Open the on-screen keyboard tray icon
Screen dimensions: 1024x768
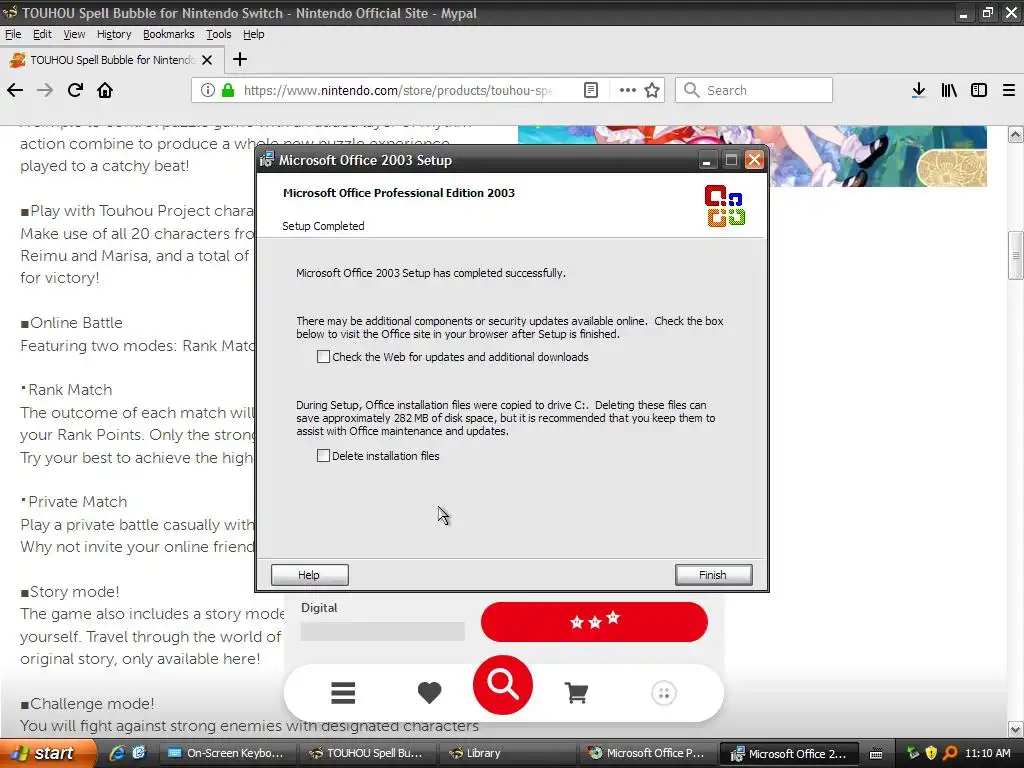(x=876, y=754)
